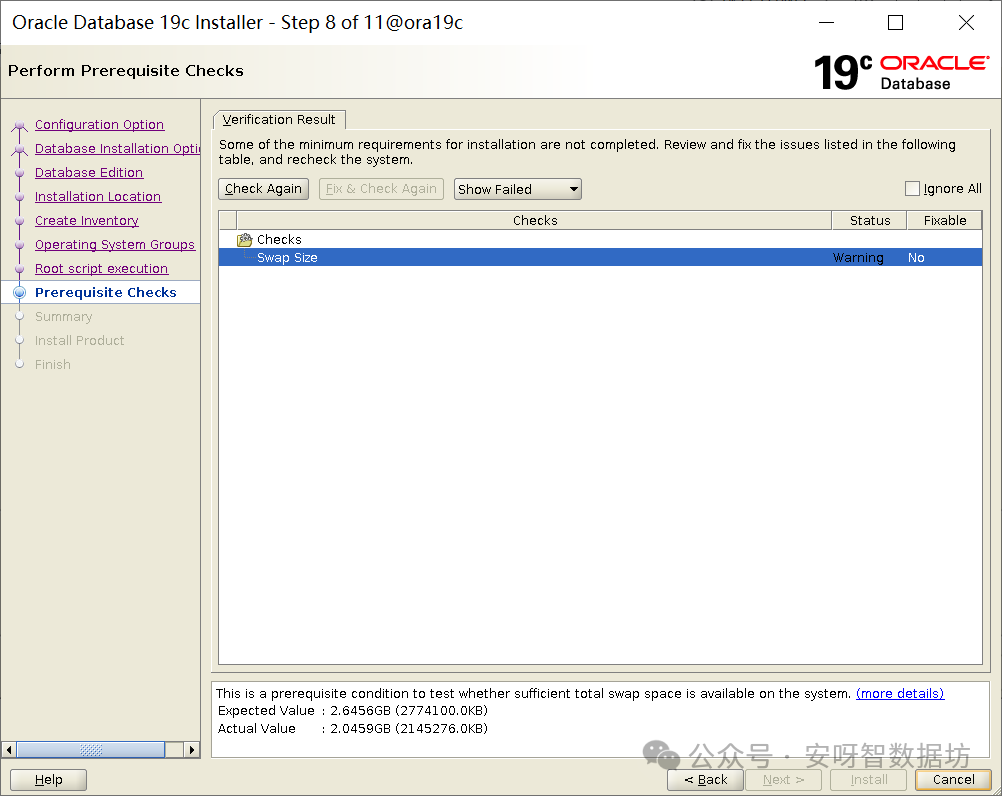Open Operating System Groups step
Screen dimensions: 1002x796
[x=115, y=245]
